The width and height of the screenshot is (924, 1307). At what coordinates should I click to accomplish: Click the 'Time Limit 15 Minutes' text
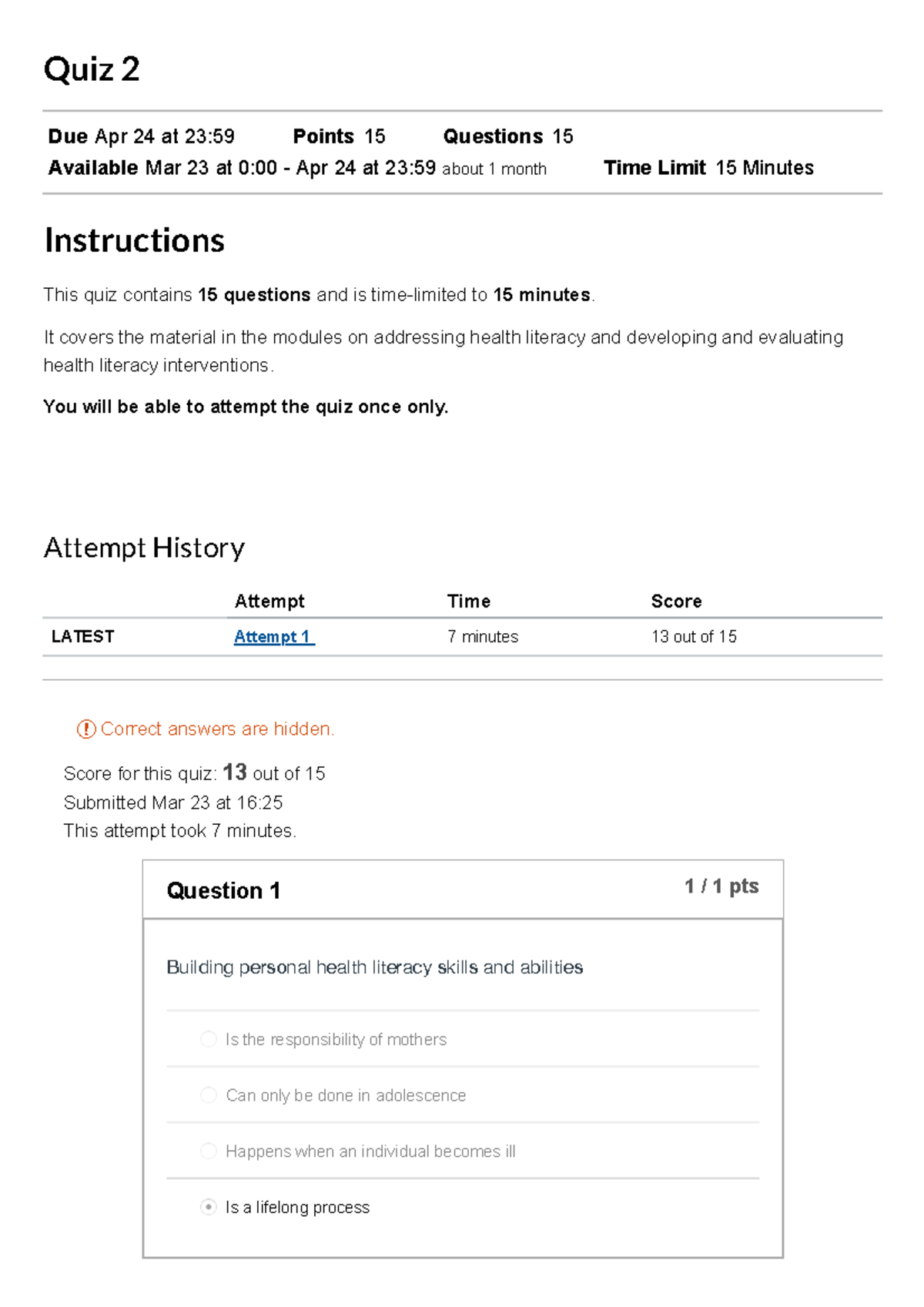(708, 167)
